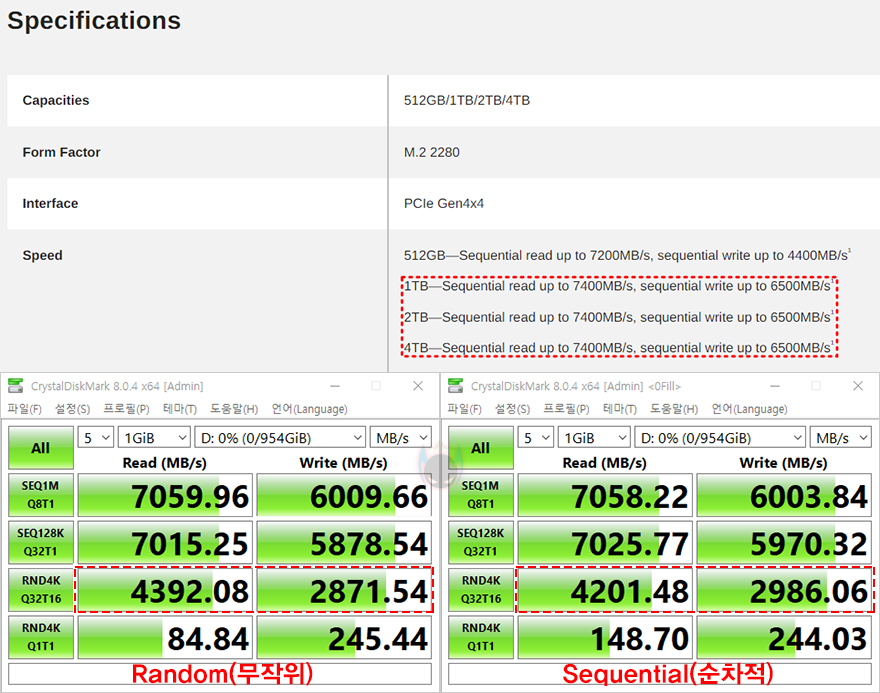Run SEQ1M Q8T1 test in left window
Image resolution: width=880 pixels, height=693 pixels.
pyautogui.click(x=41, y=495)
